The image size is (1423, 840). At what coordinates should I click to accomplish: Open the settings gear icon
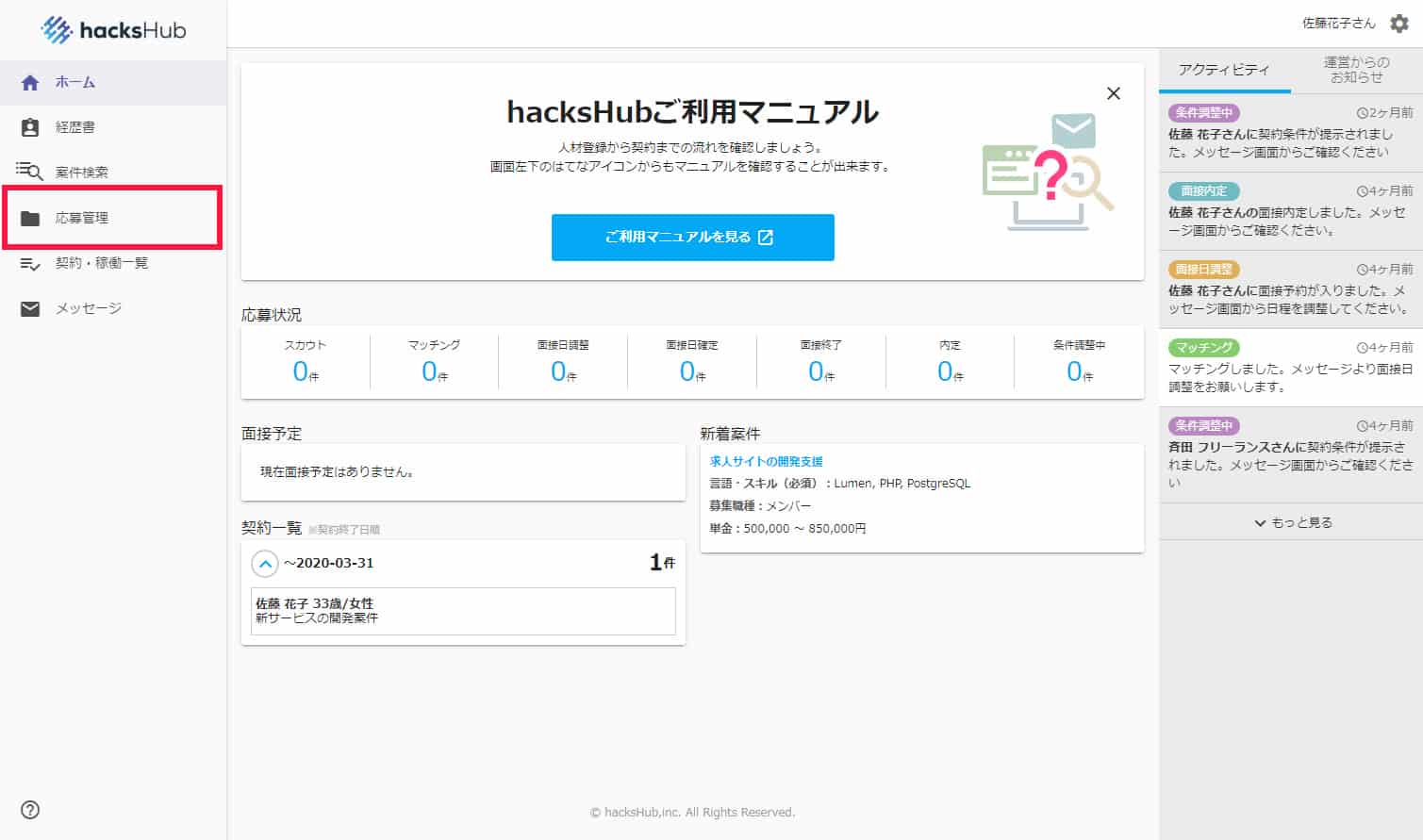[x=1399, y=24]
